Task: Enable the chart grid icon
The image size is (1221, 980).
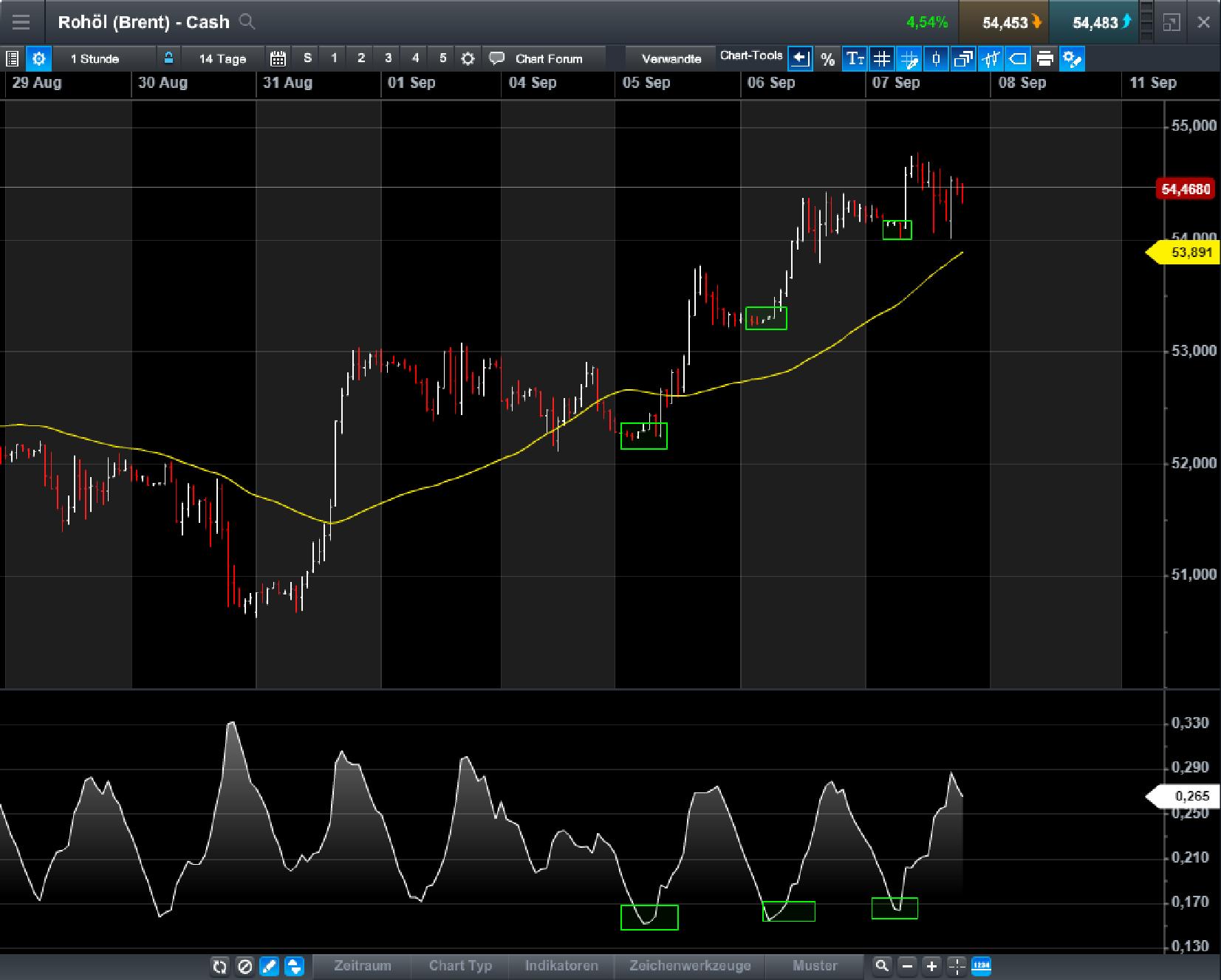Action: tap(882, 59)
